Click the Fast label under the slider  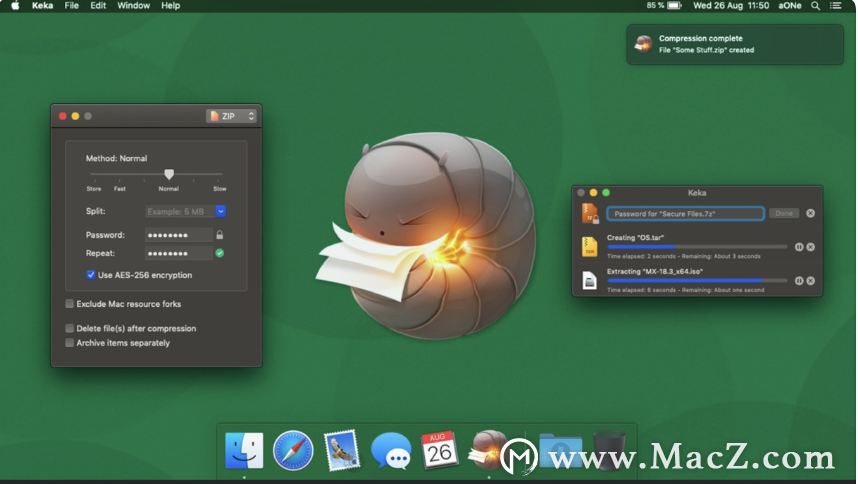[x=119, y=189]
